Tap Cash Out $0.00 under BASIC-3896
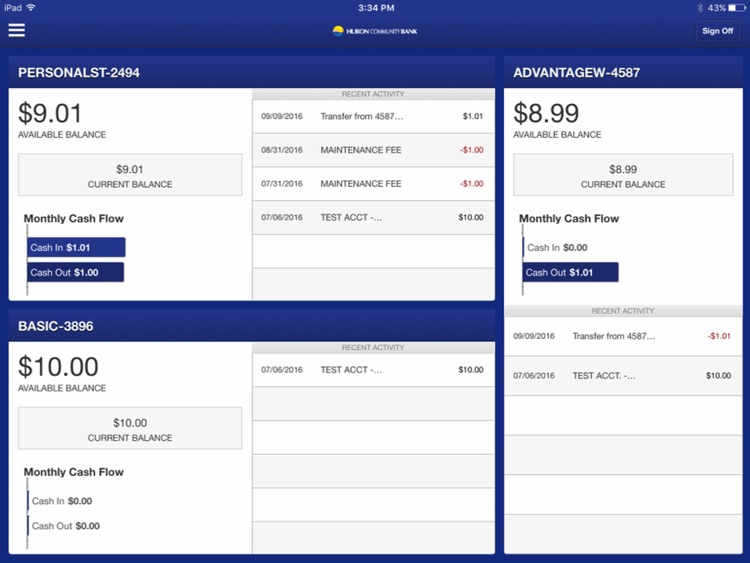Viewport: 750px width, 563px height. point(66,526)
